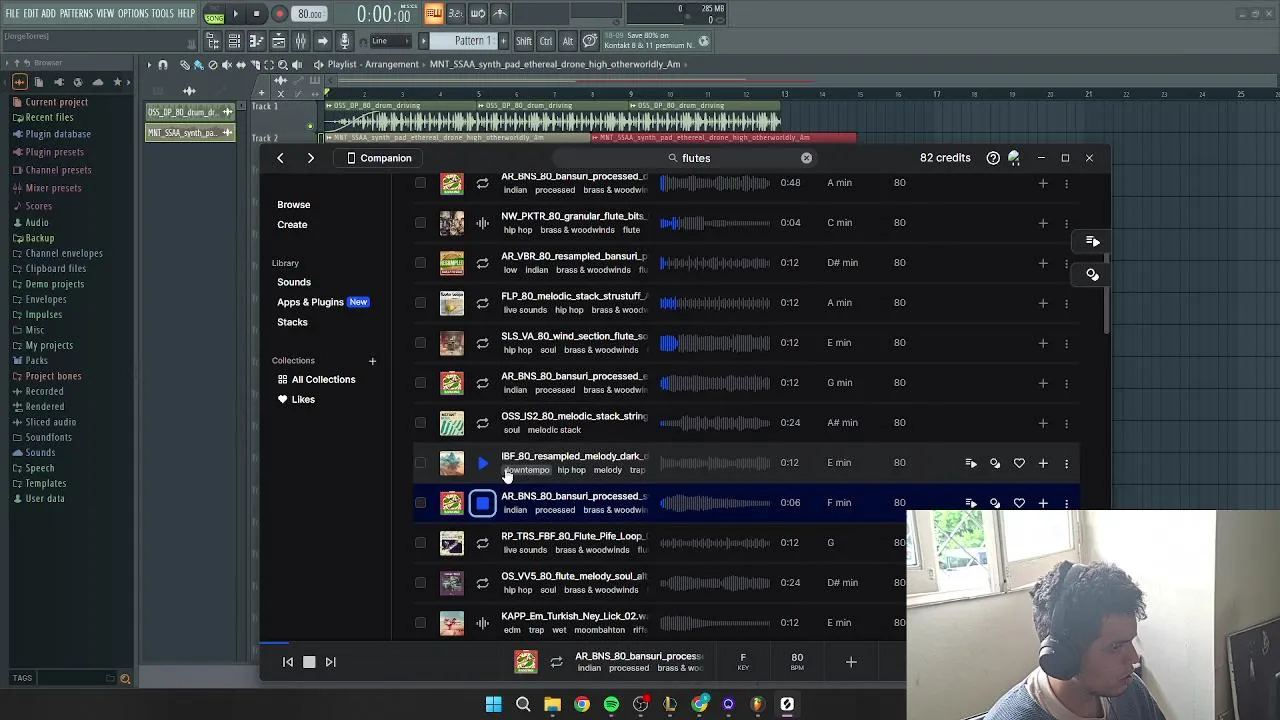Add the playing sample using the bottom player plus
The image size is (1280, 720).
[x=851, y=662]
